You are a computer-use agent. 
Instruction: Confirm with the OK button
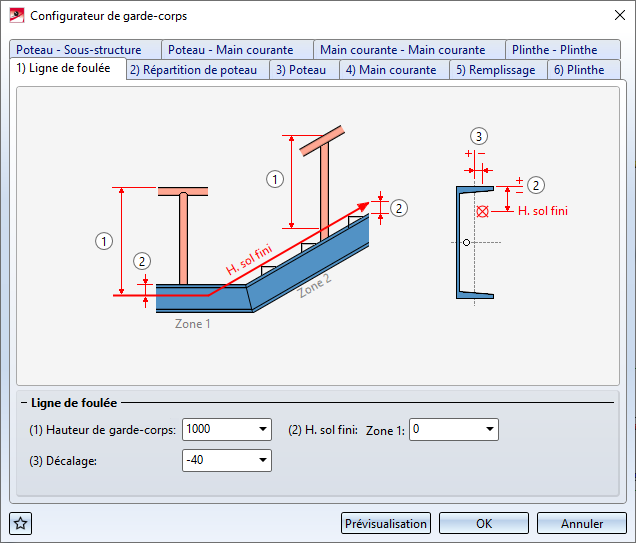[484, 524]
